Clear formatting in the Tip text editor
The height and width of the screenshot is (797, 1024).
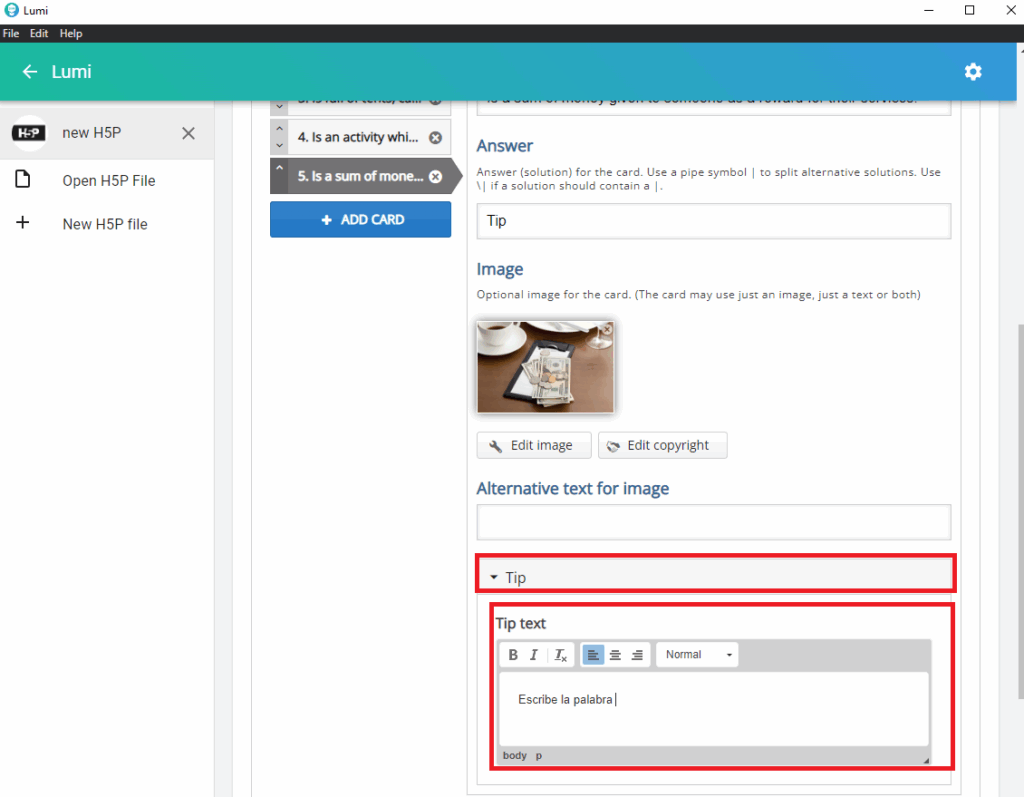coord(561,655)
